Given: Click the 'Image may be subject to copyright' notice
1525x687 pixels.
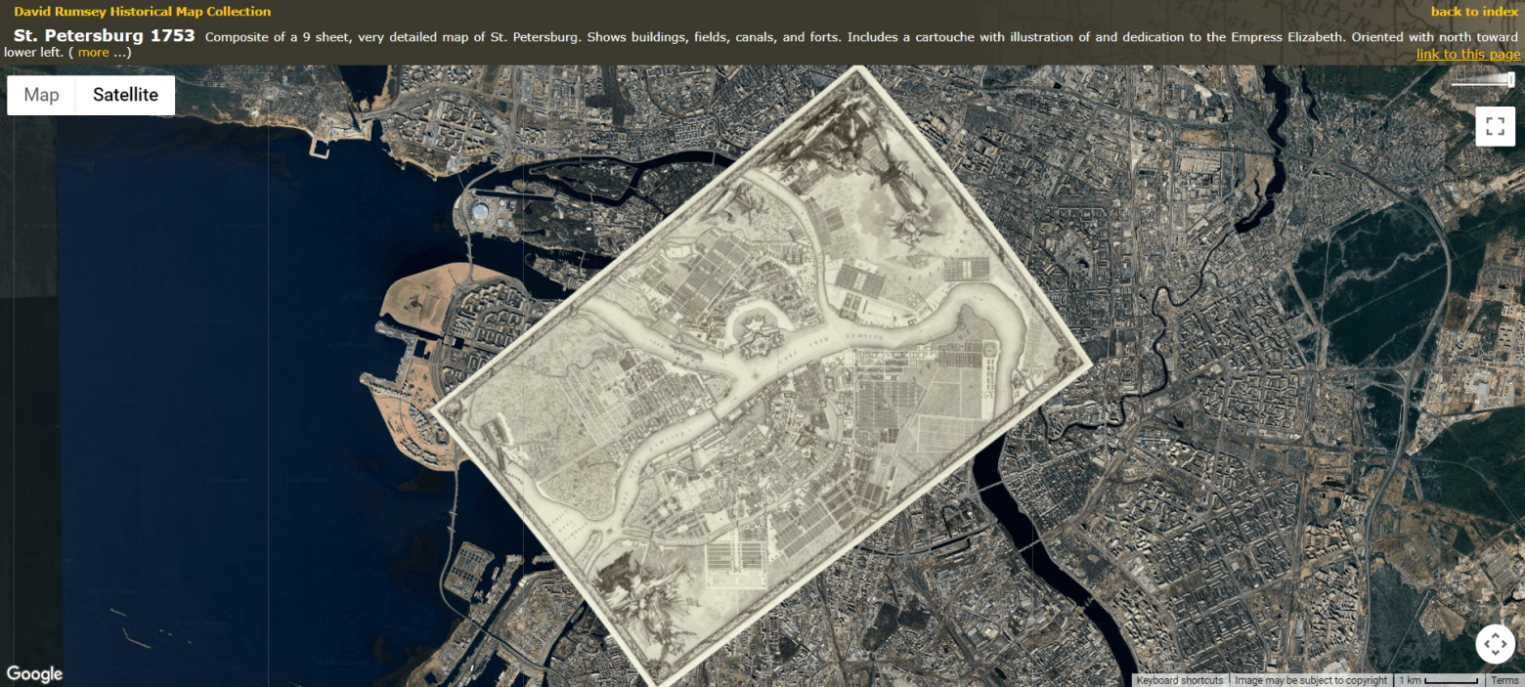Looking at the screenshot, I should tap(1310, 680).
